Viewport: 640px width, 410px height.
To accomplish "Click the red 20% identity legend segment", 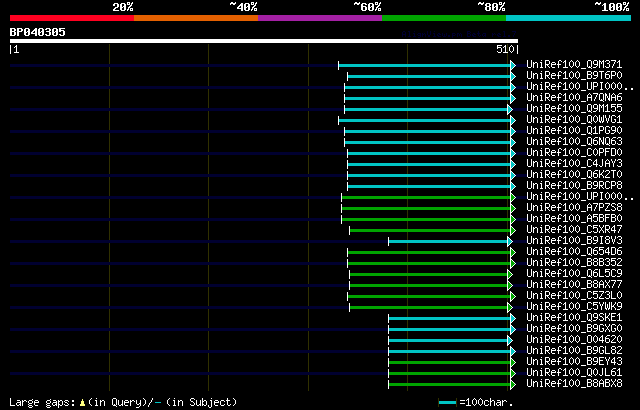I will coord(72,18).
